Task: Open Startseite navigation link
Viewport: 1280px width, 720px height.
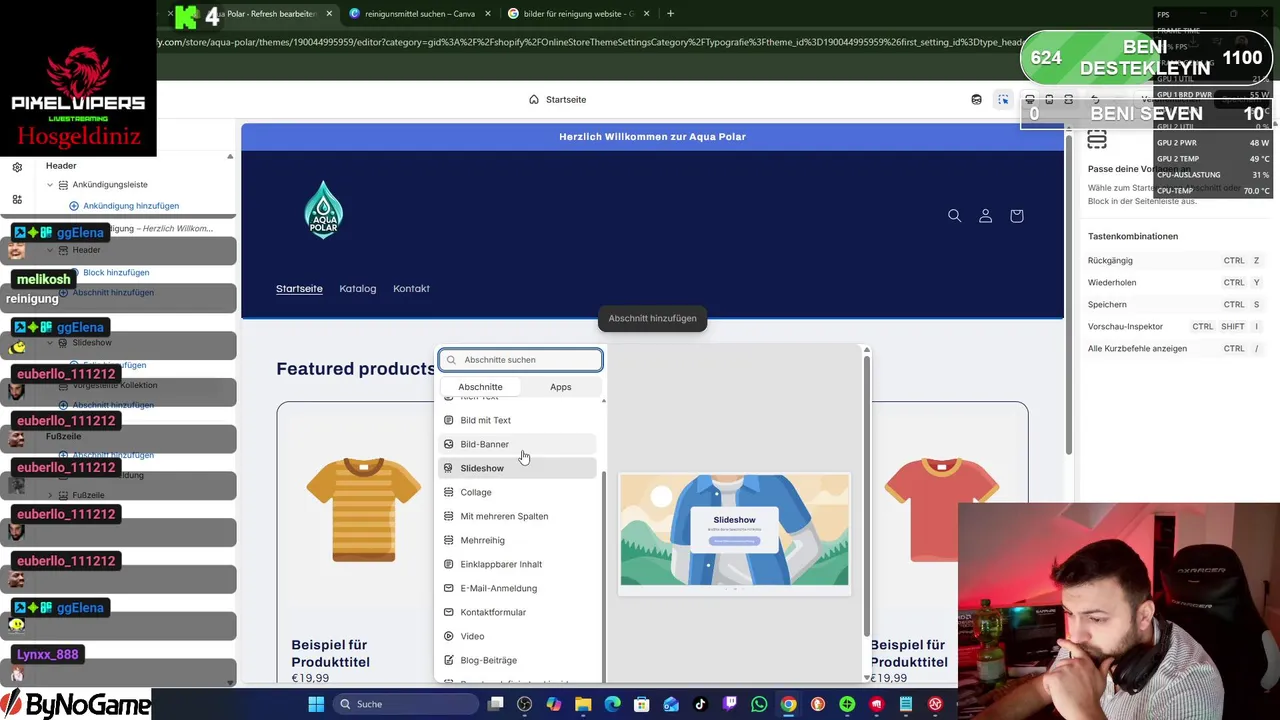Action: pyautogui.click(x=299, y=289)
